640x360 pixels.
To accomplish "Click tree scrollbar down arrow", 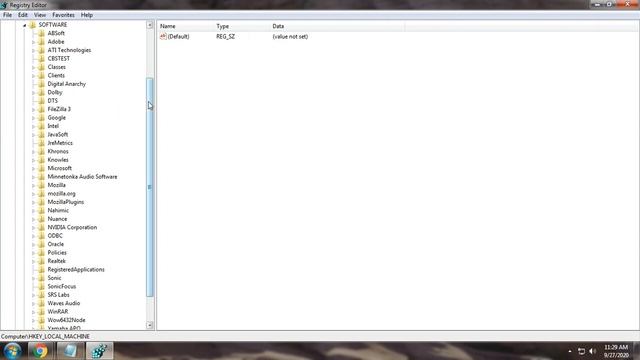I will point(150,325).
